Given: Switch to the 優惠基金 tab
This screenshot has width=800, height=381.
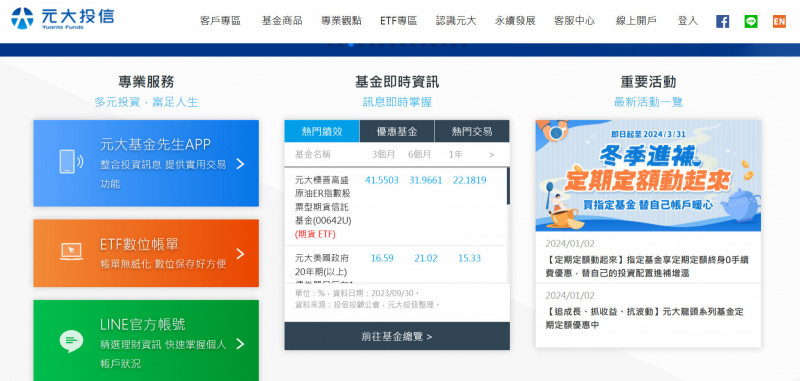Looking at the screenshot, I should pos(397,131).
